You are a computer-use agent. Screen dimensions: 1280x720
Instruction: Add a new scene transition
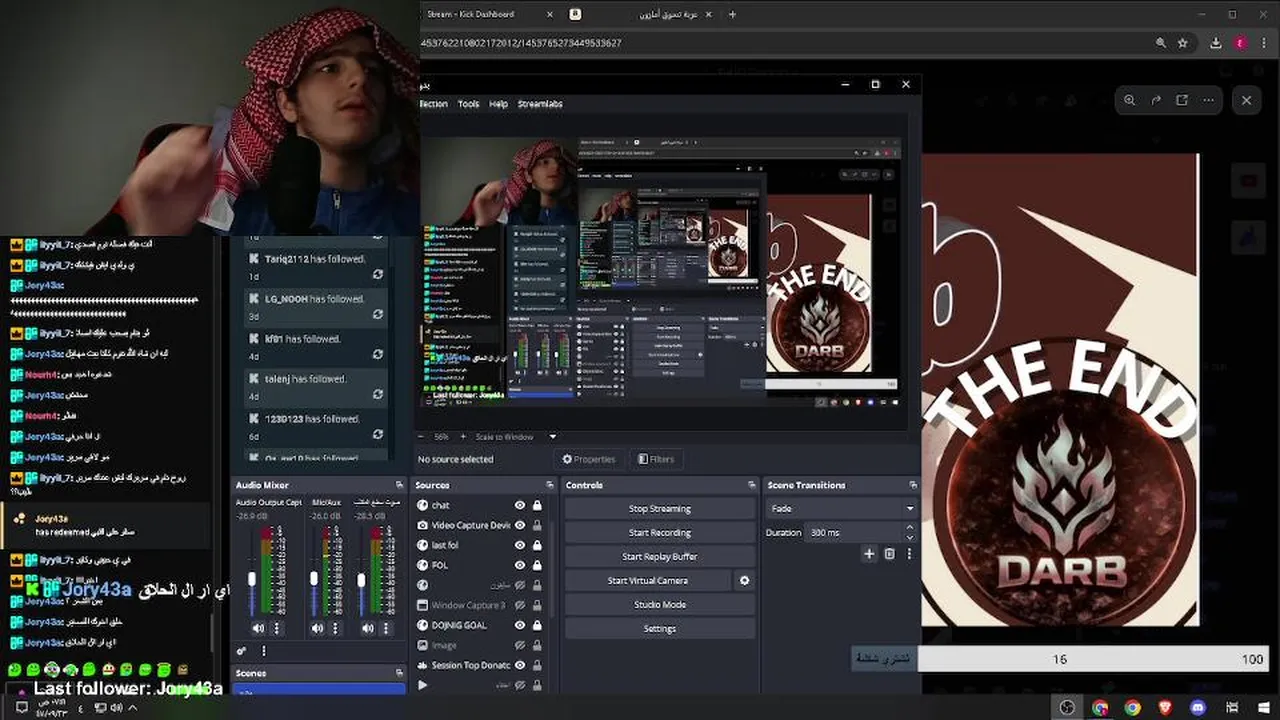[x=869, y=554]
